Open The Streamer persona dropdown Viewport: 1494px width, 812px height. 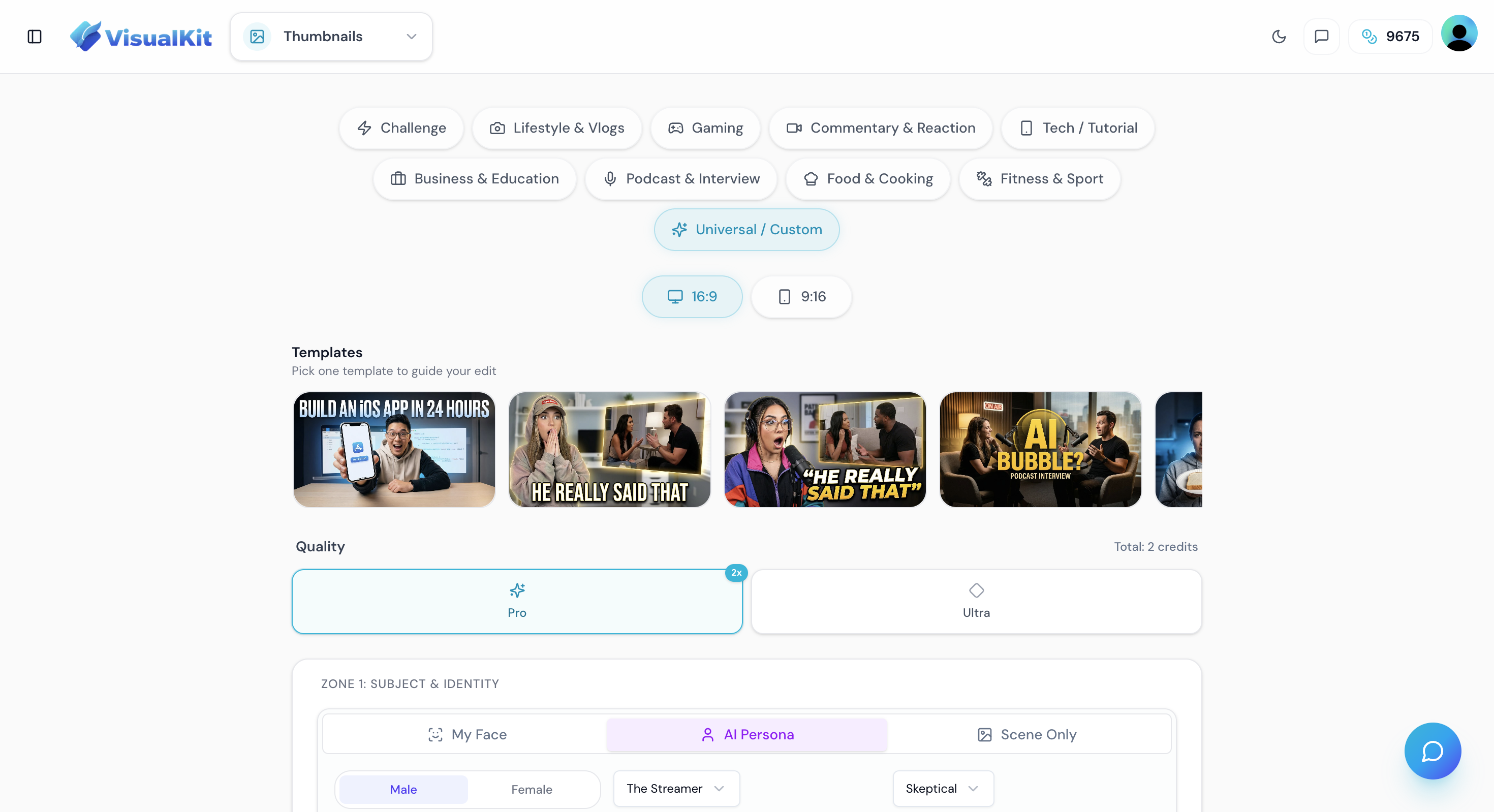point(676,788)
